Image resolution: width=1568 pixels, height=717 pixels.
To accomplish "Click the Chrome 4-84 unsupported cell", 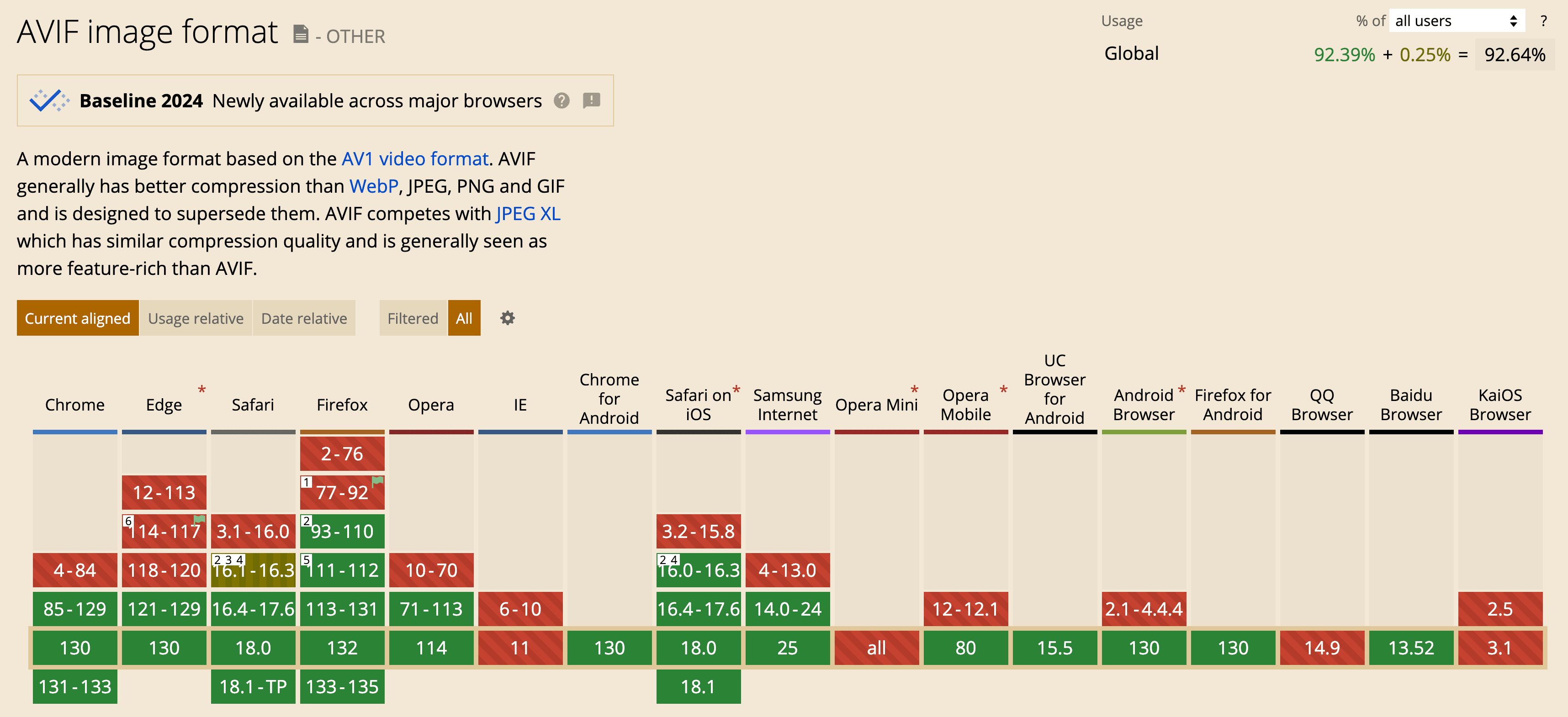I will [x=75, y=570].
